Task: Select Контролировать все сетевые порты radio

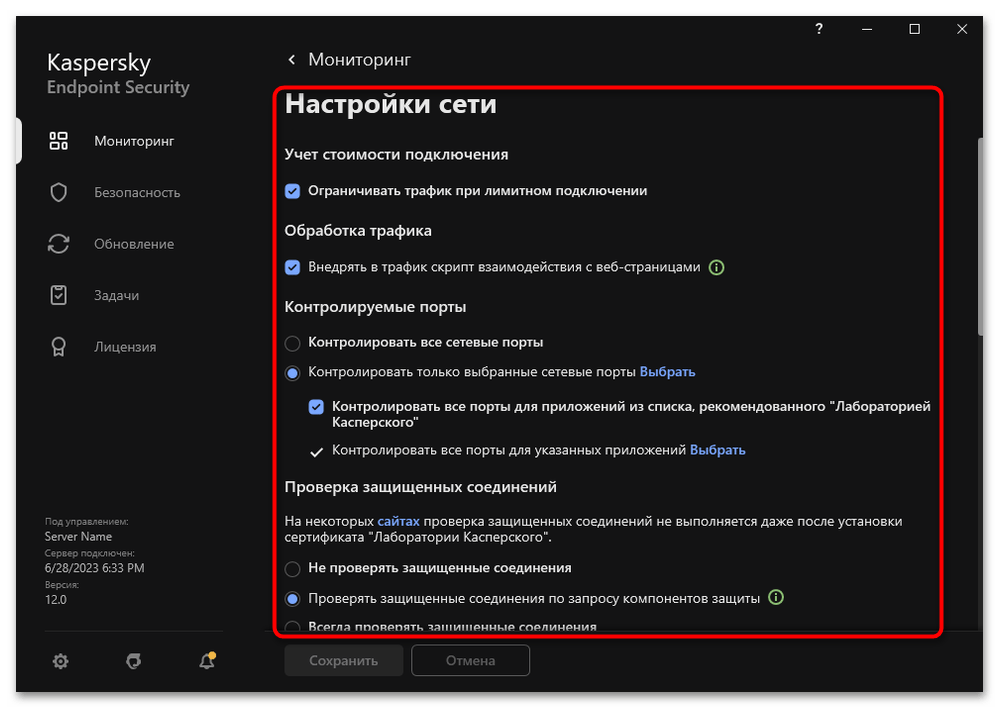Action: (292, 343)
